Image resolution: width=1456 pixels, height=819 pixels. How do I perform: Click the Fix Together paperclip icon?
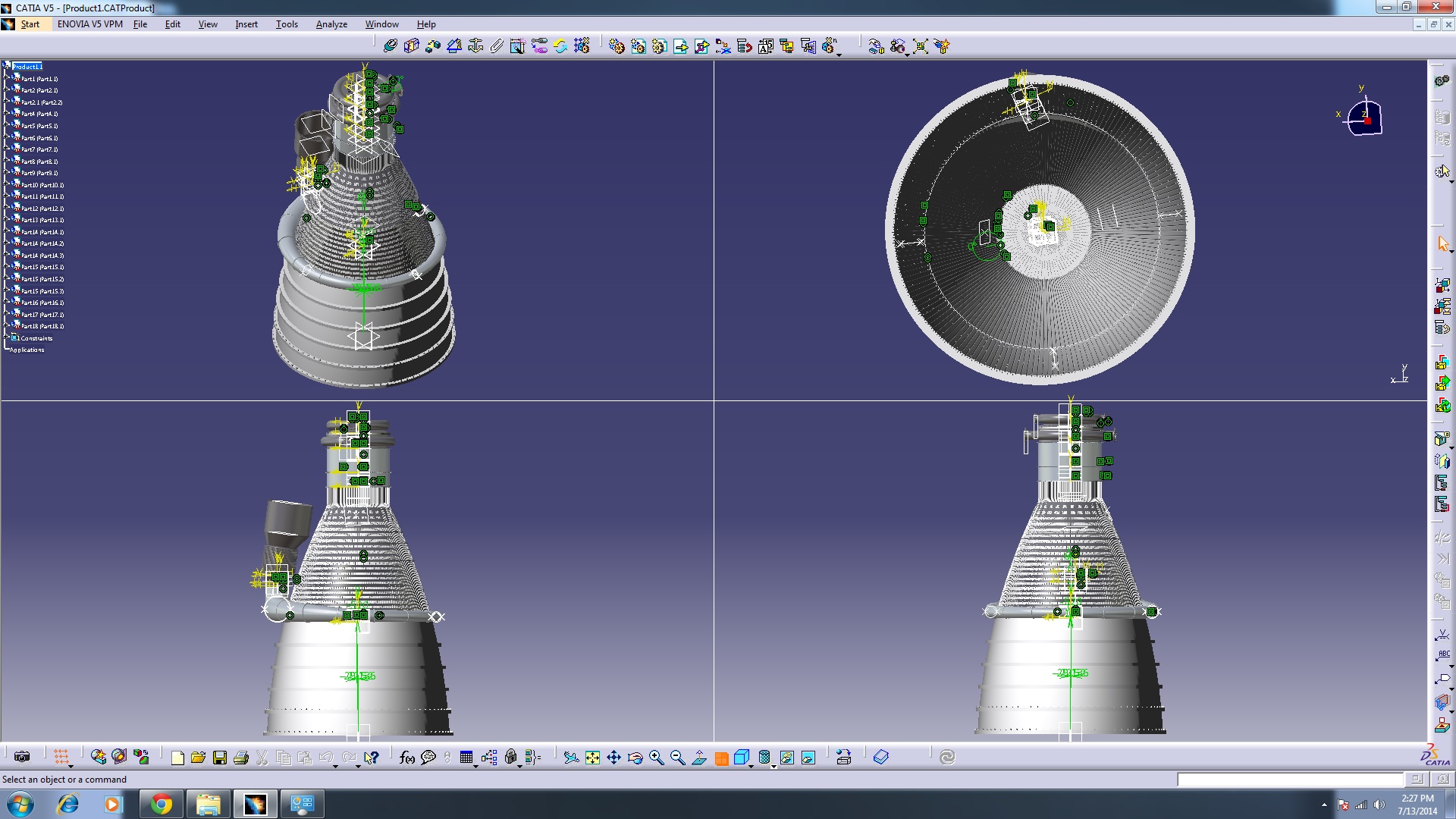click(x=497, y=46)
